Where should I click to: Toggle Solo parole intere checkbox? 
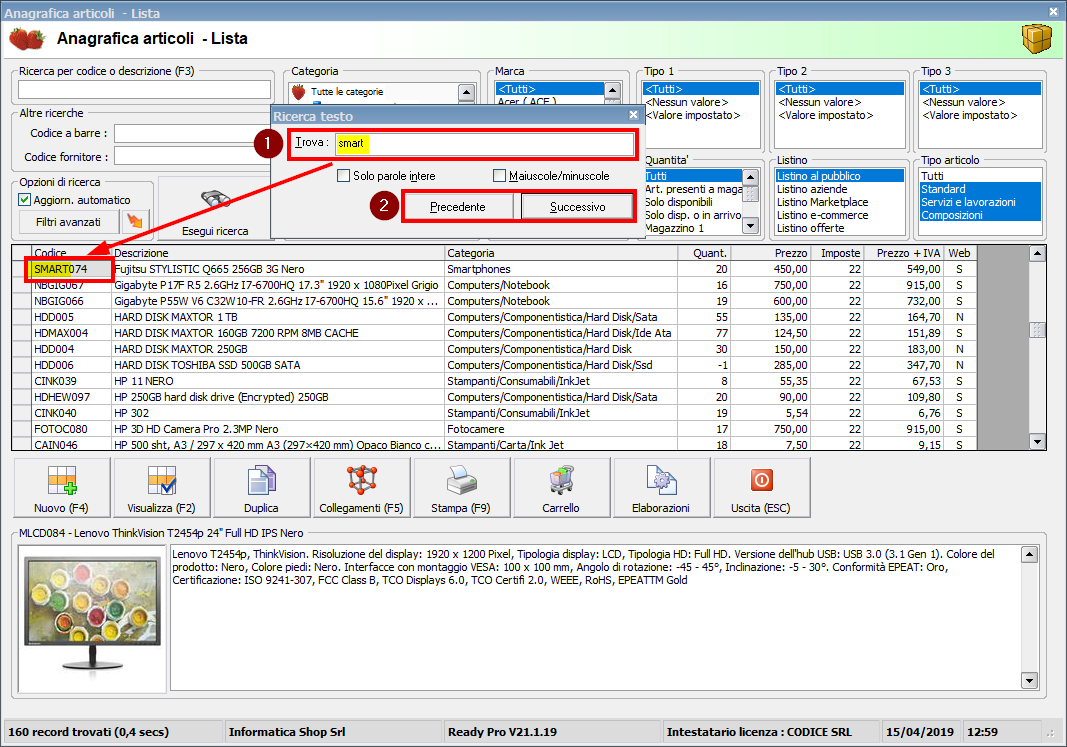pos(343,176)
